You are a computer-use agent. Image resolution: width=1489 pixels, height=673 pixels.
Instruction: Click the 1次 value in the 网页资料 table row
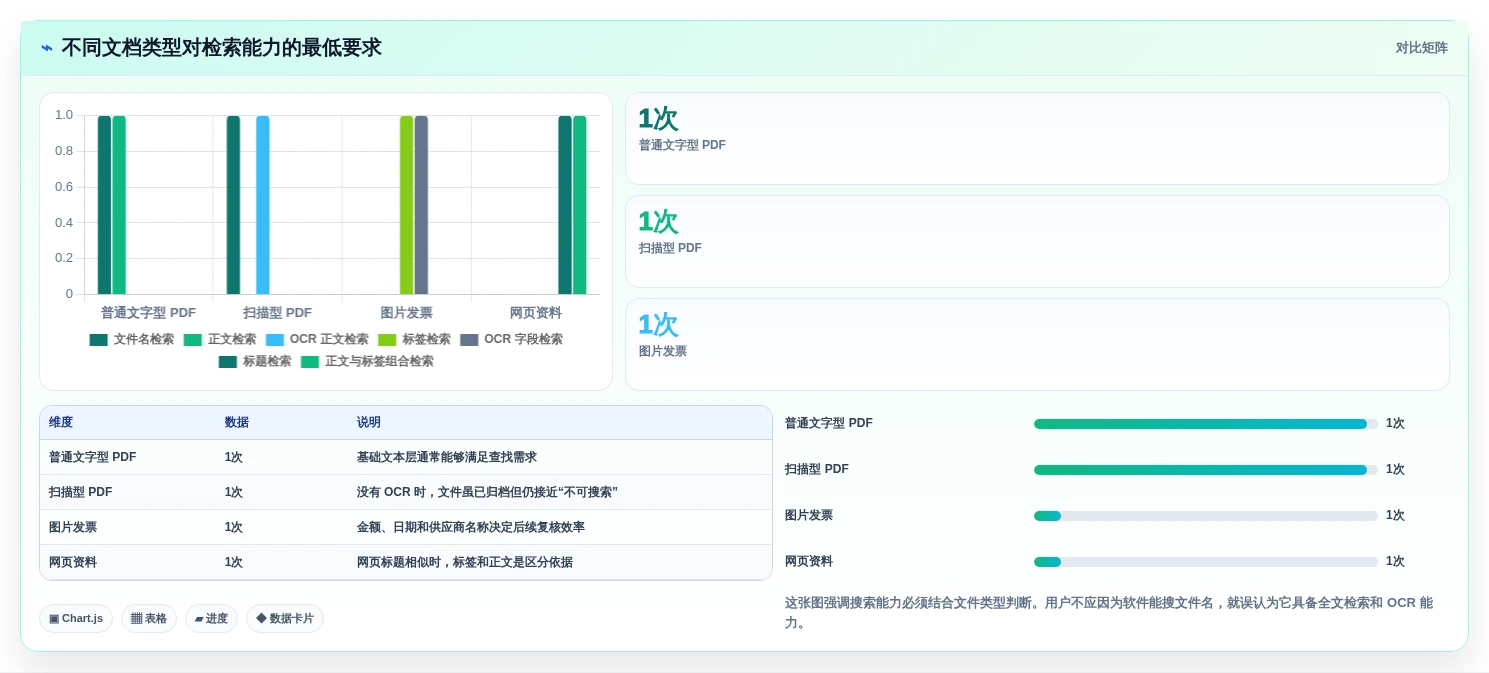pos(234,562)
